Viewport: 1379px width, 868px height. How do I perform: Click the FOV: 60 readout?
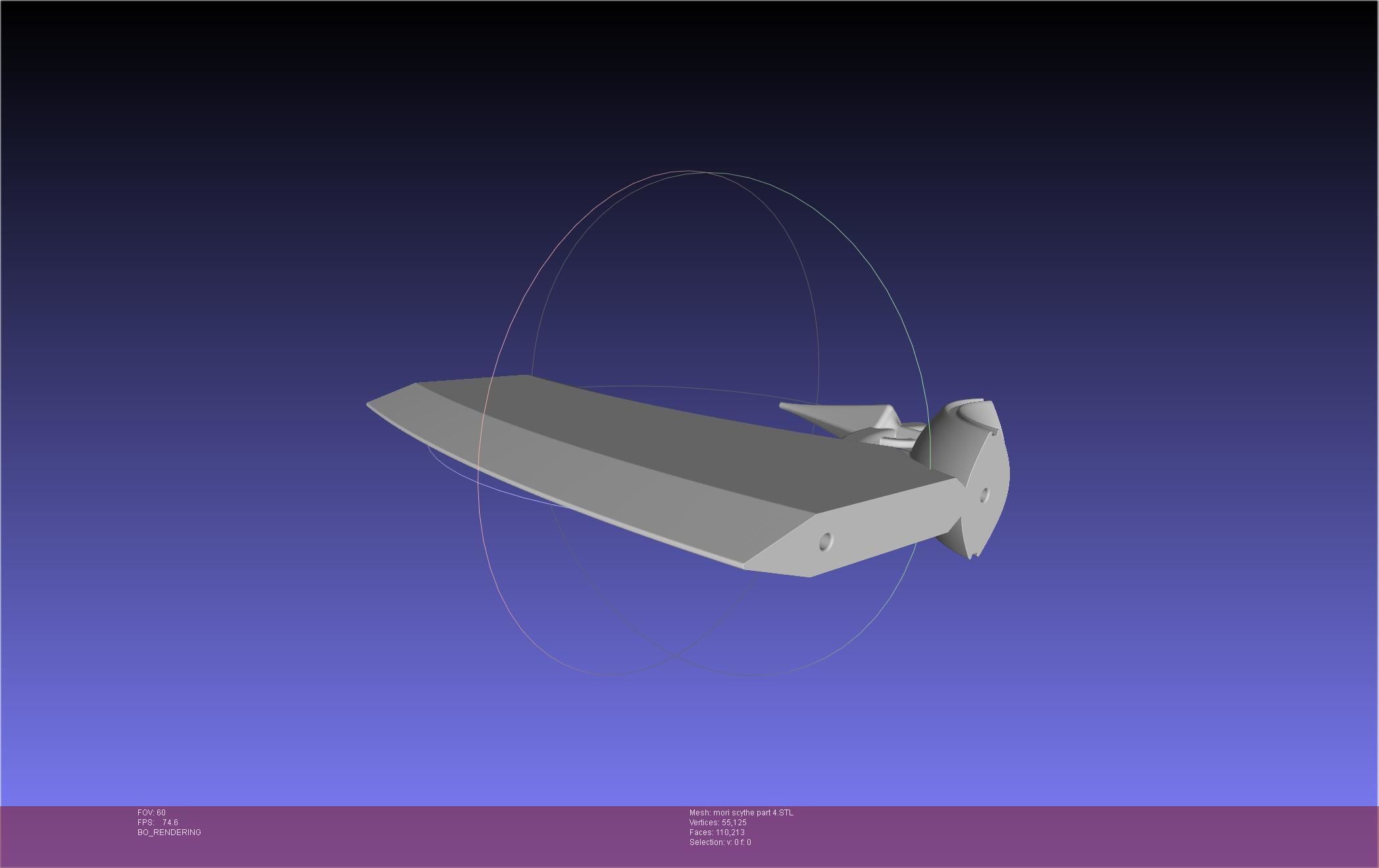coord(151,813)
